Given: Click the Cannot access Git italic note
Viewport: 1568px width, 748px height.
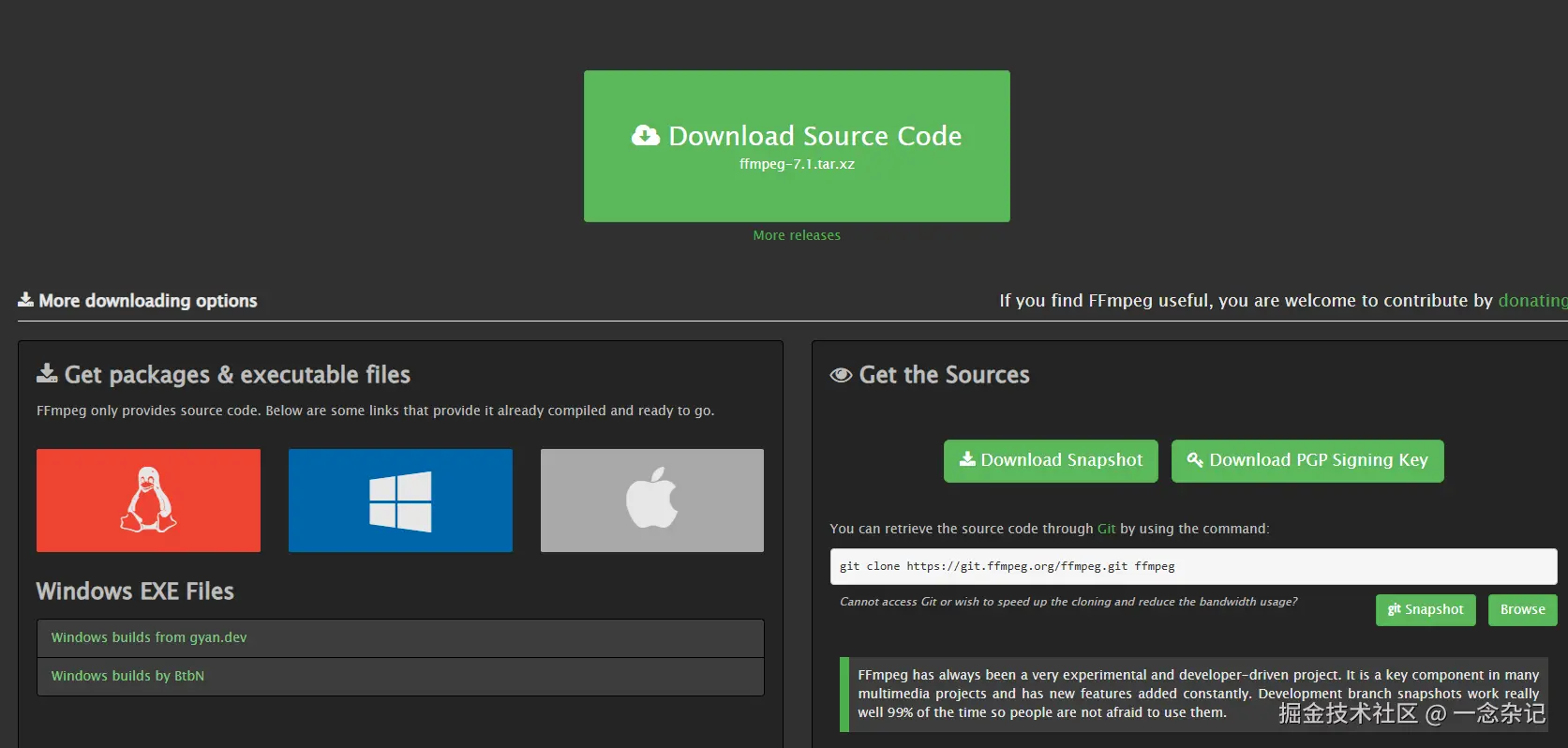Looking at the screenshot, I should click(1068, 602).
